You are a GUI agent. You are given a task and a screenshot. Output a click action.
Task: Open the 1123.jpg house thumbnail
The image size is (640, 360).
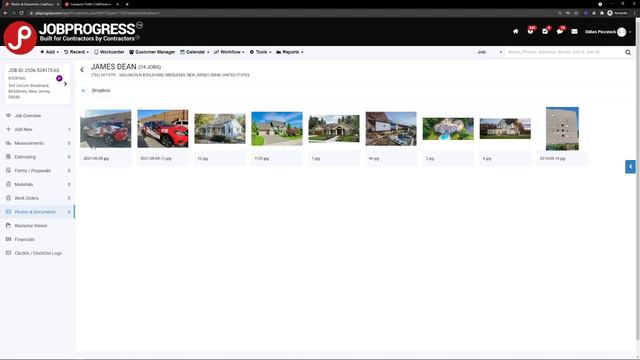277,129
